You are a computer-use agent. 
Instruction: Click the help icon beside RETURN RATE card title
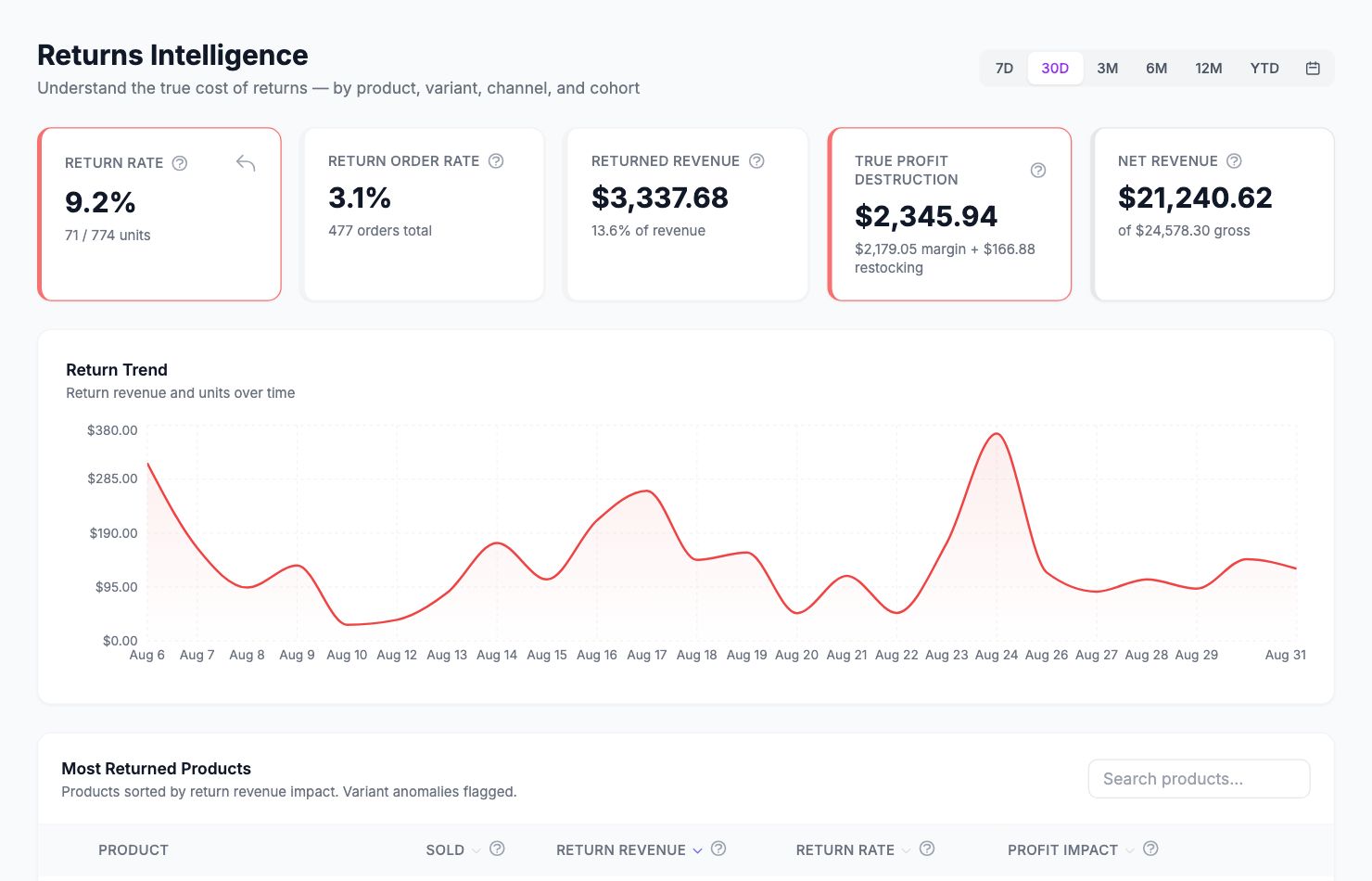(x=180, y=163)
